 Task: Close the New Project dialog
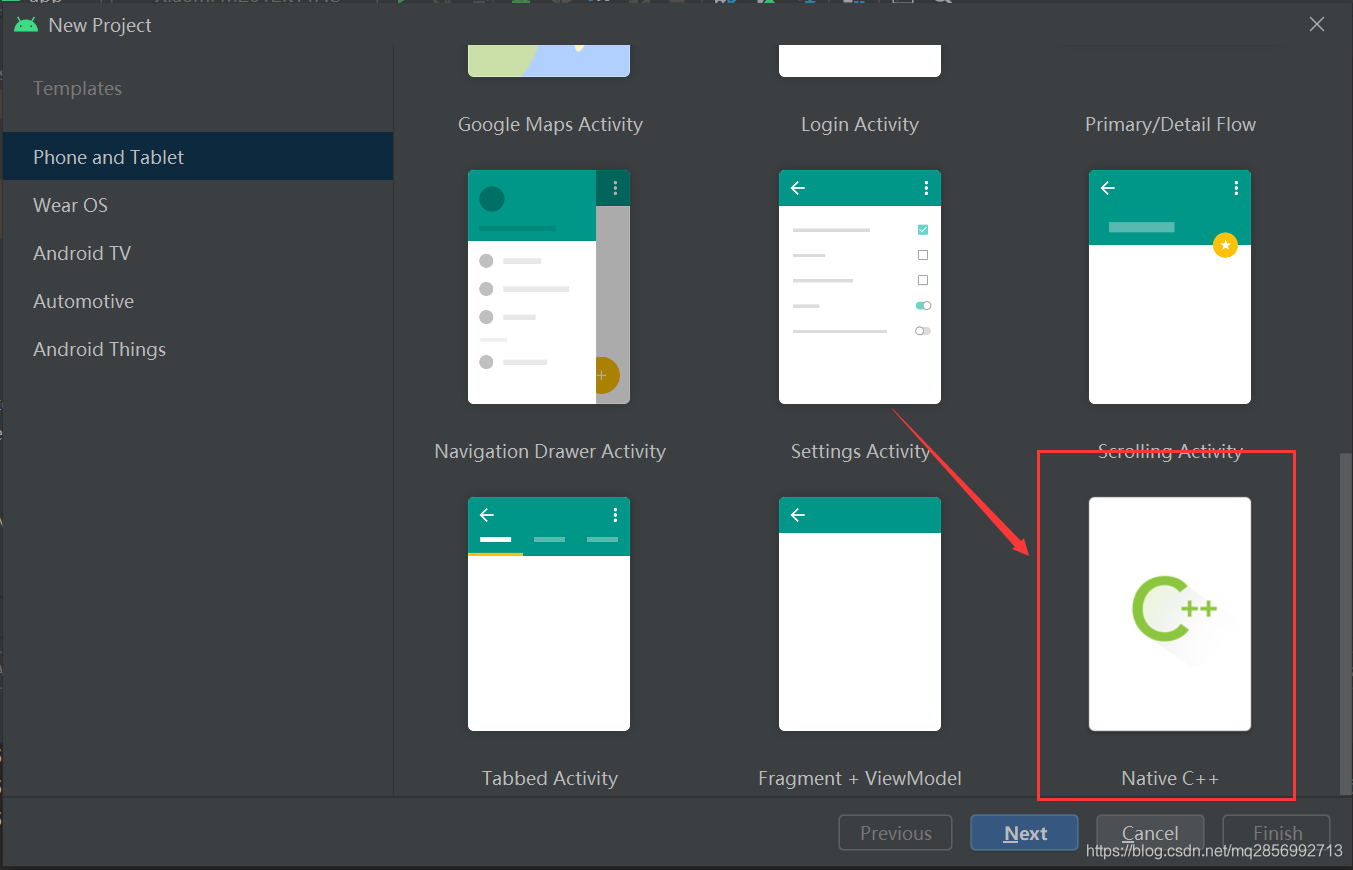click(x=1317, y=25)
